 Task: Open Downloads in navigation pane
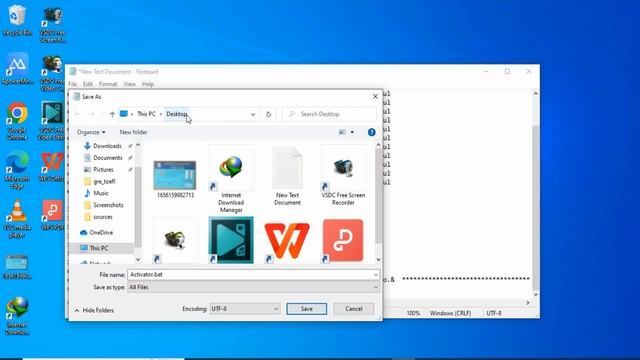point(107,146)
